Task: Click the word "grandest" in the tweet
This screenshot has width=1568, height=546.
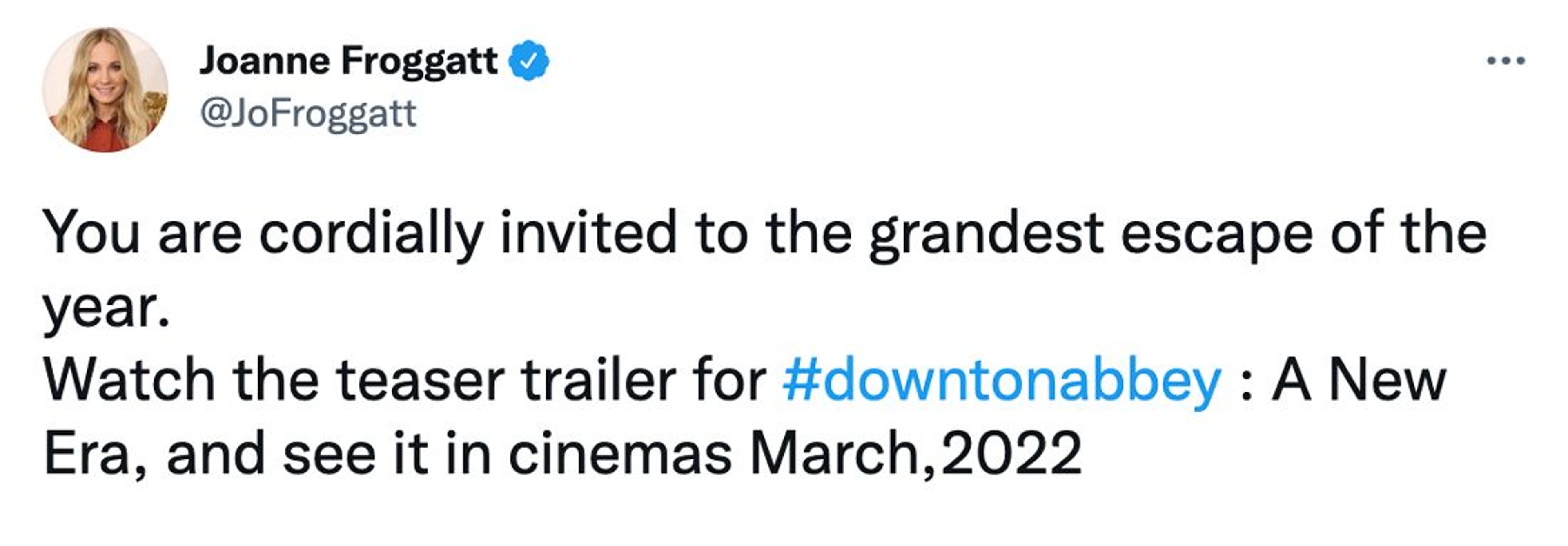Action: (985, 233)
